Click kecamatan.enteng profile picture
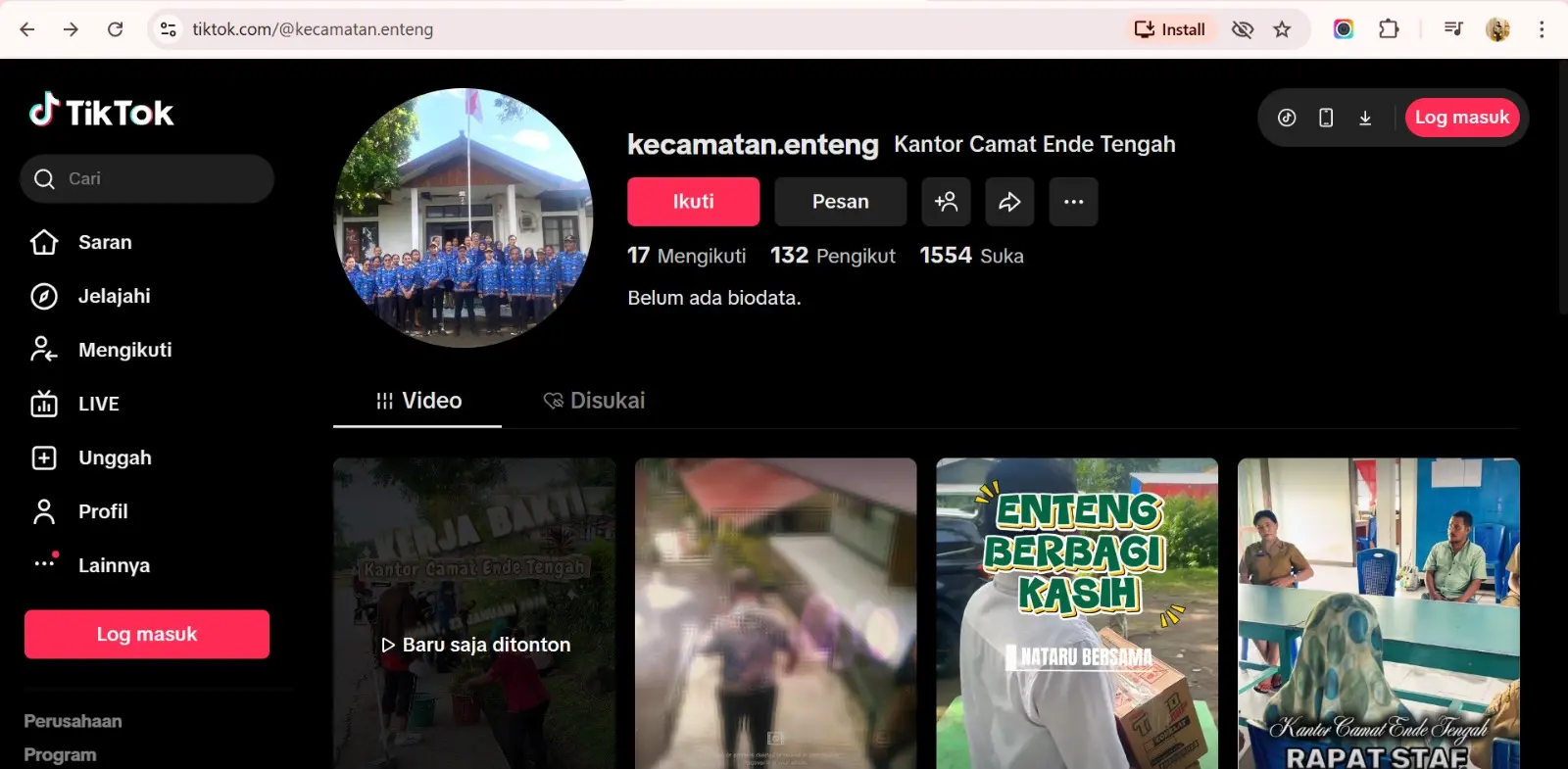The width and height of the screenshot is (1568, 769). [x=464, y=217]
